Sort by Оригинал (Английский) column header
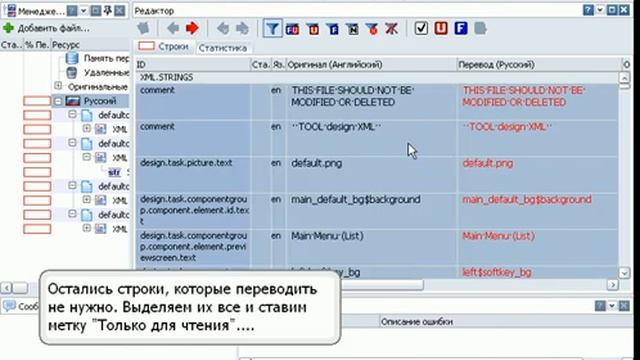The image size is (640, 360). click(x=371, y=64)
